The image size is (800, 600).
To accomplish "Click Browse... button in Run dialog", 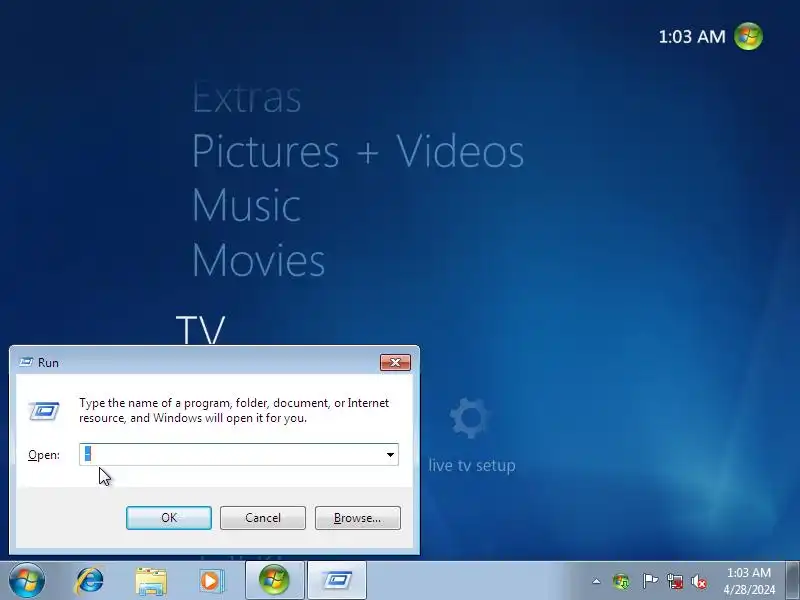I will [358, 518].
